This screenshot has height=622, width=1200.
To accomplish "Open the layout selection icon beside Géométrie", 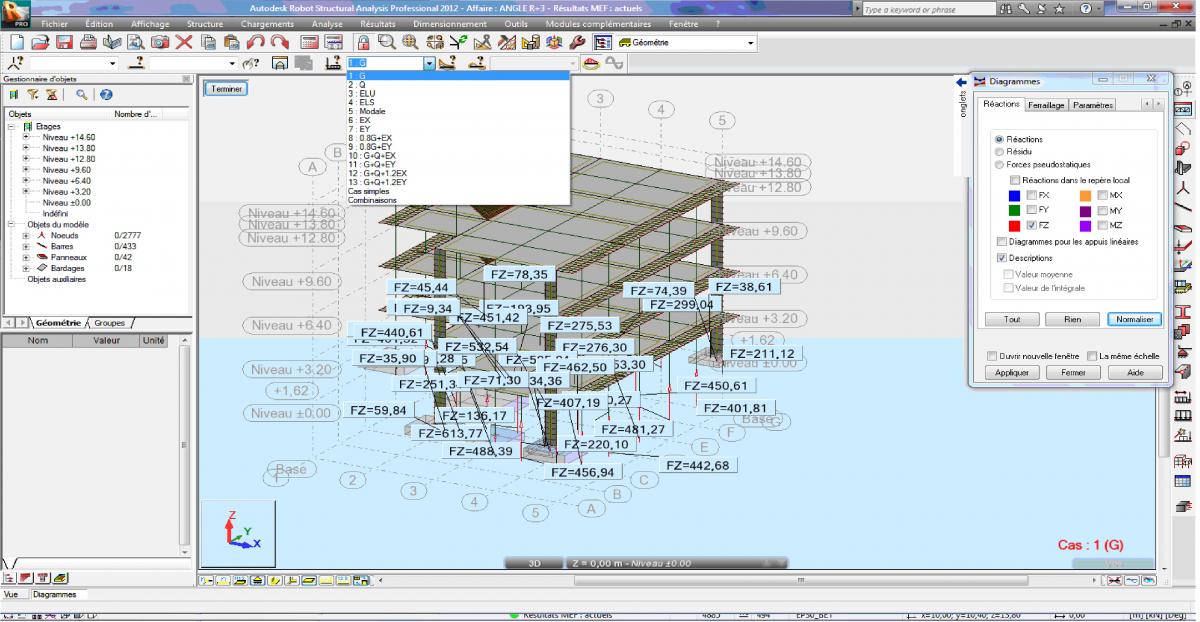I will pyautogui.click(x=603, y=43).
